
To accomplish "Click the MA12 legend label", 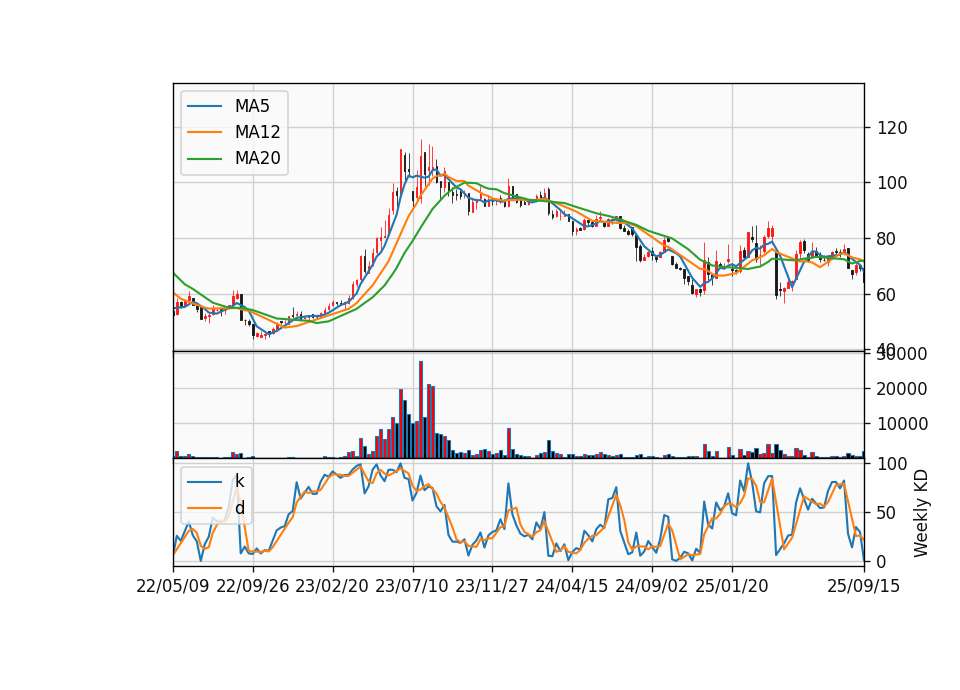I will pyautogui.click(x=257, y=132).
